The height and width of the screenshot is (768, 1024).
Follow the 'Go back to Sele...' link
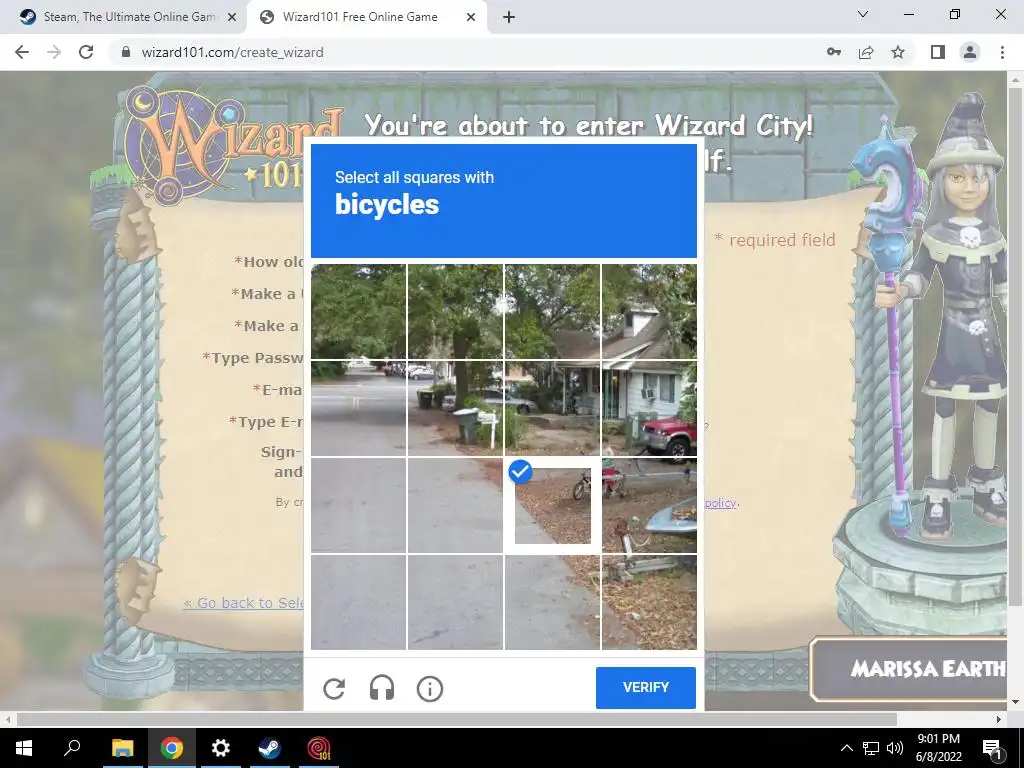click(x=244, y=603)
